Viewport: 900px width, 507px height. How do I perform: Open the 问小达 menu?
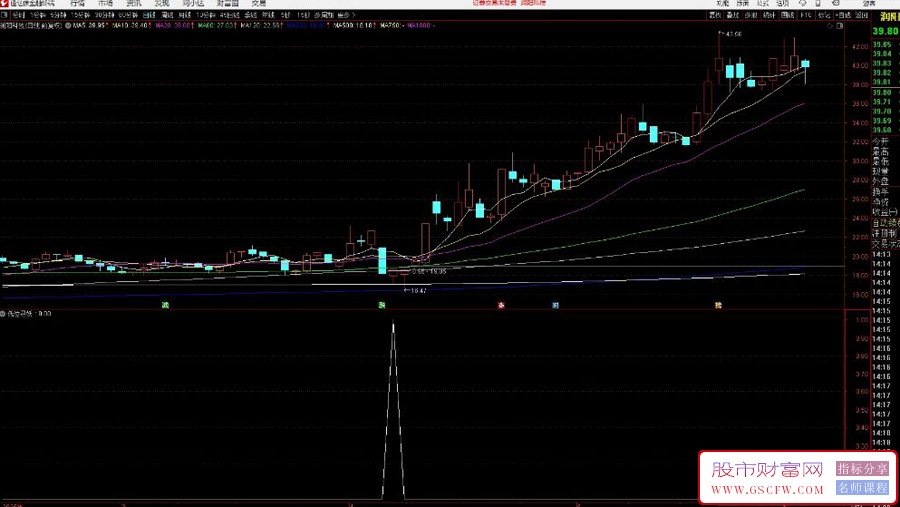pyautogui.click(x=193, y=3)
